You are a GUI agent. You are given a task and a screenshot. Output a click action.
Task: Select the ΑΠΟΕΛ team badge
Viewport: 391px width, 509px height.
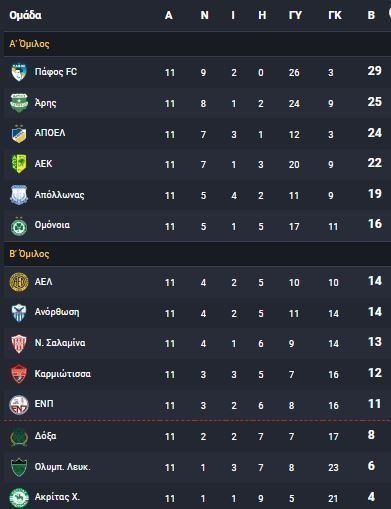coord(19,134)
